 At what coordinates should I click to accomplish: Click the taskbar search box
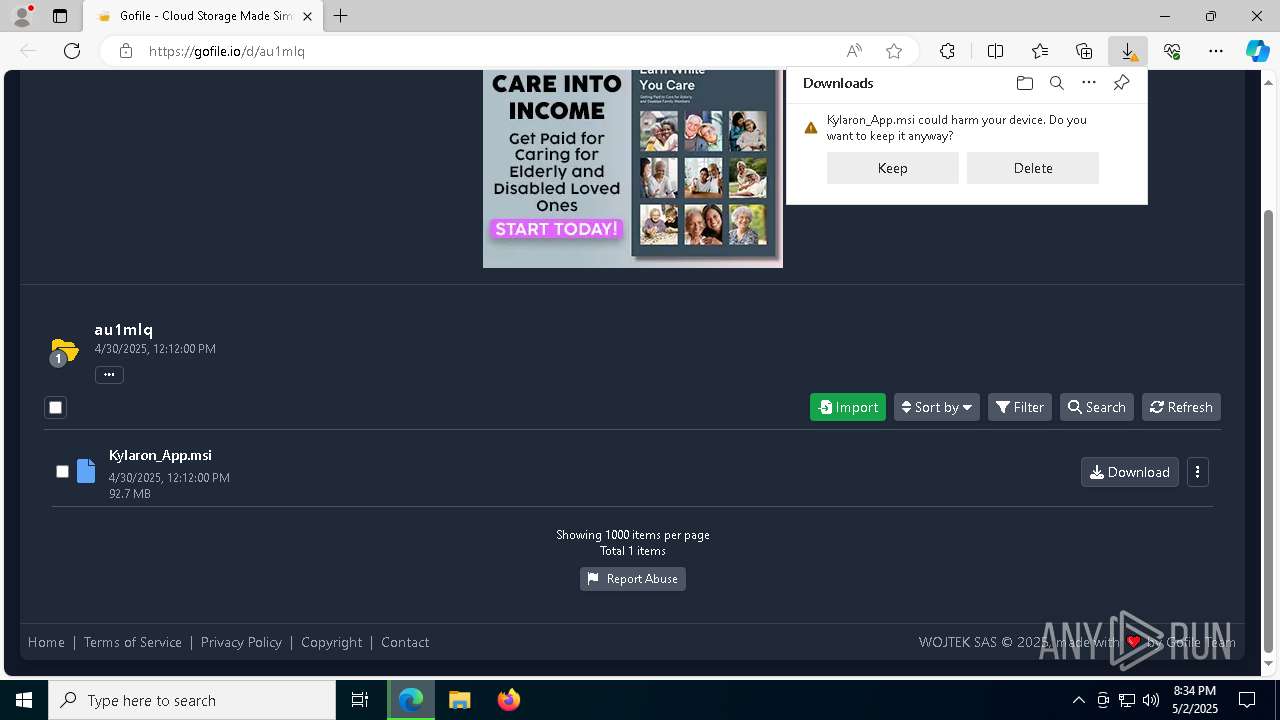pyautogui.click(x=192, y=700)
